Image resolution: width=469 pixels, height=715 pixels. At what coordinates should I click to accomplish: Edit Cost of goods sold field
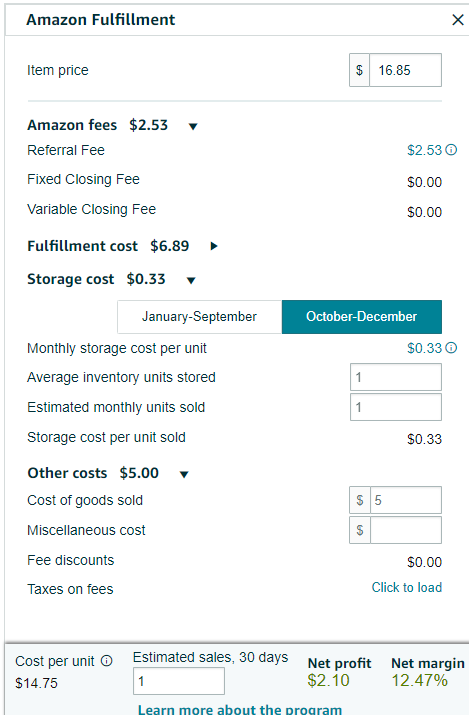[406, 500]
